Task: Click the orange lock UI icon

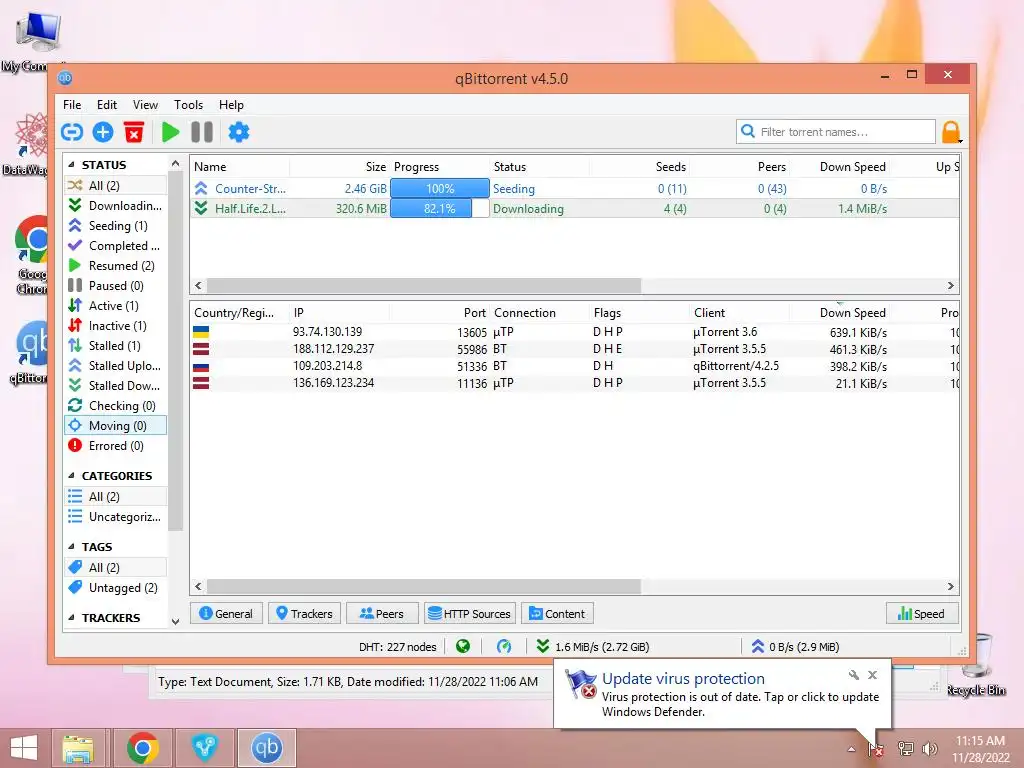Action: click(951, 133)
